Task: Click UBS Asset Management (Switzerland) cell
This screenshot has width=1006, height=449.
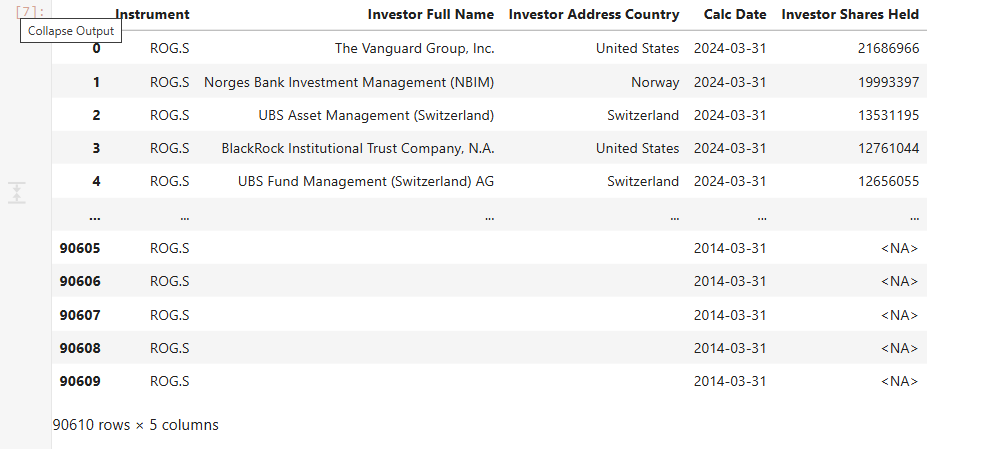Action: (376, 115)
